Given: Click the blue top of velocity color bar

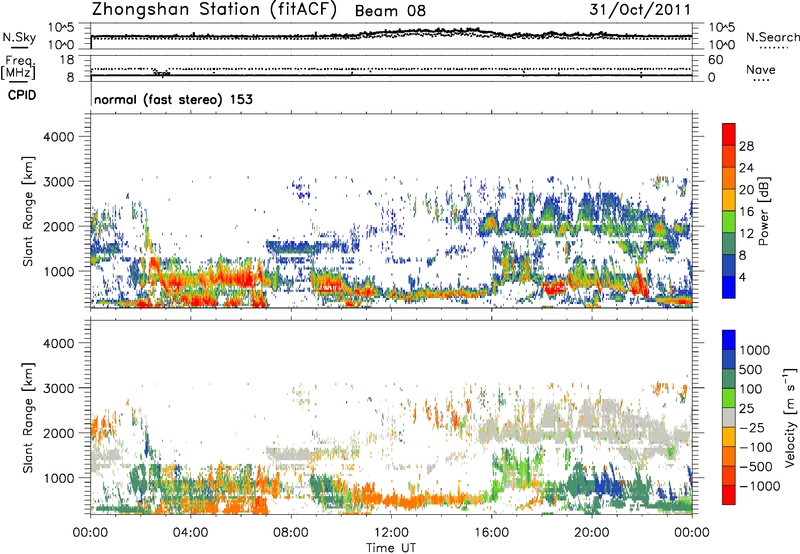Looking at the screenshot, I should coord(729,340).
